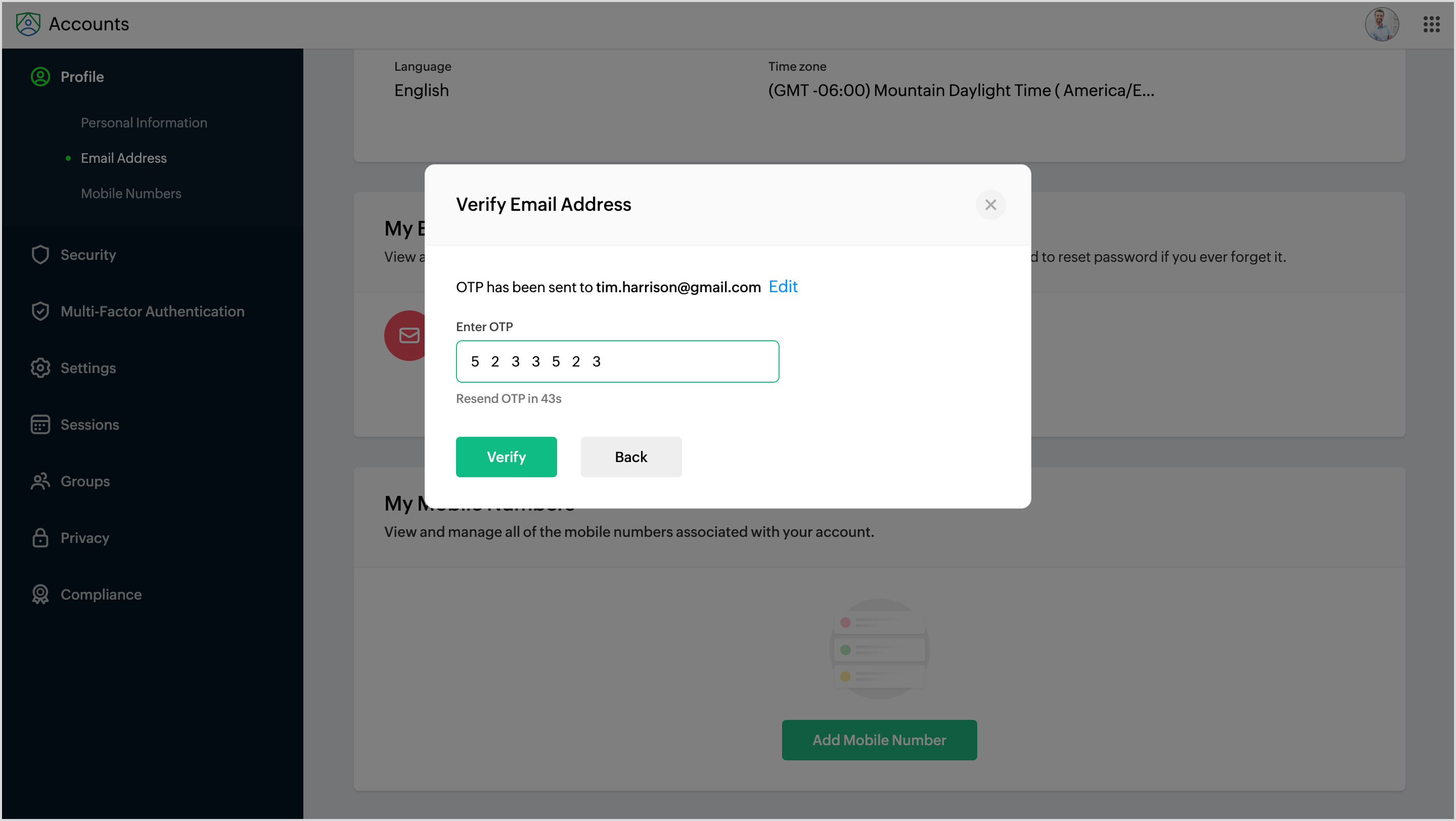
Task: Click the user profile avatar
Action: (1381, 24)
